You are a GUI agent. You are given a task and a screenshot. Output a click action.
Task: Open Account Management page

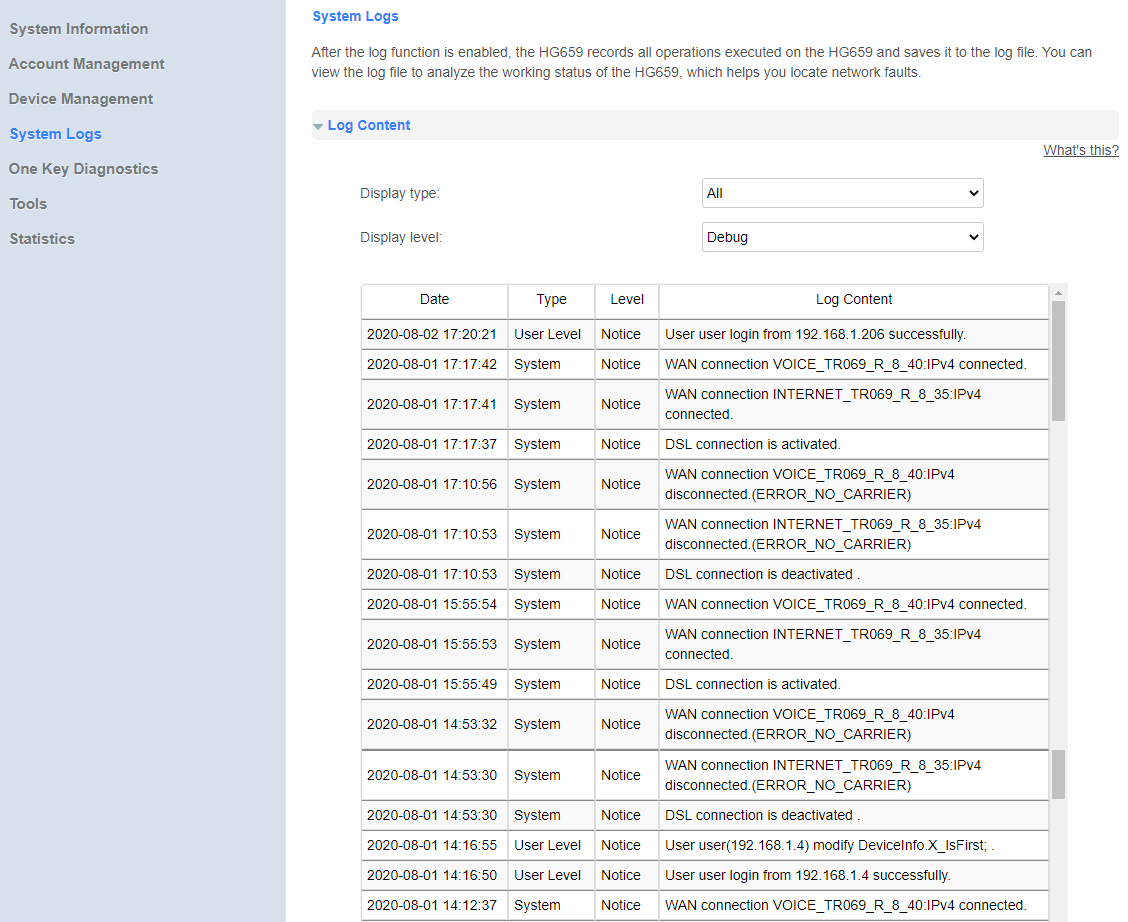coord(86,64)
